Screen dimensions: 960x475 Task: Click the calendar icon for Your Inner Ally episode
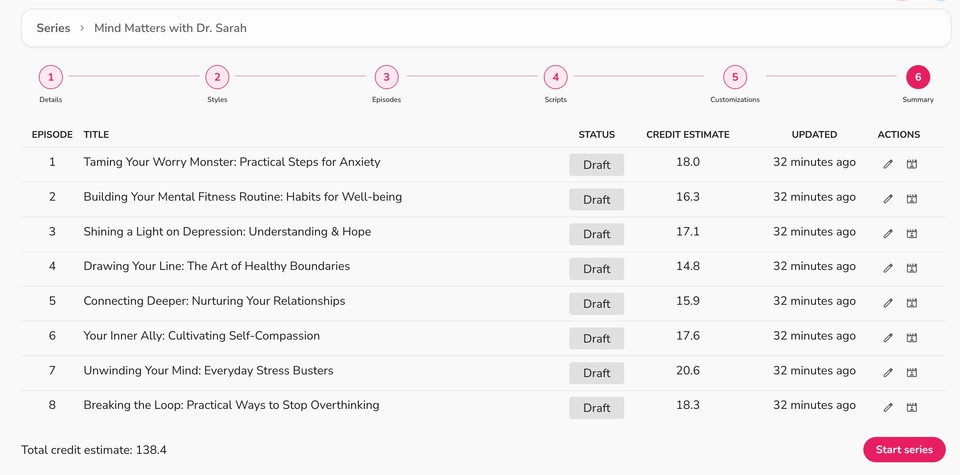[912, 338]
